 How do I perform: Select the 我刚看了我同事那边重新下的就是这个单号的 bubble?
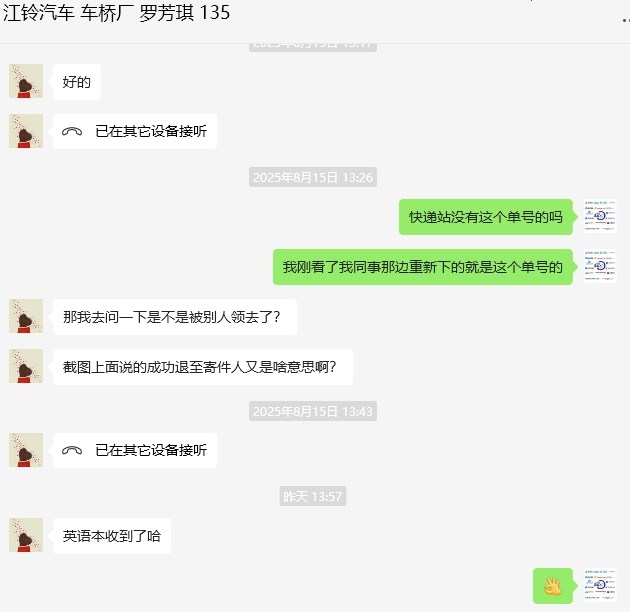423,267
